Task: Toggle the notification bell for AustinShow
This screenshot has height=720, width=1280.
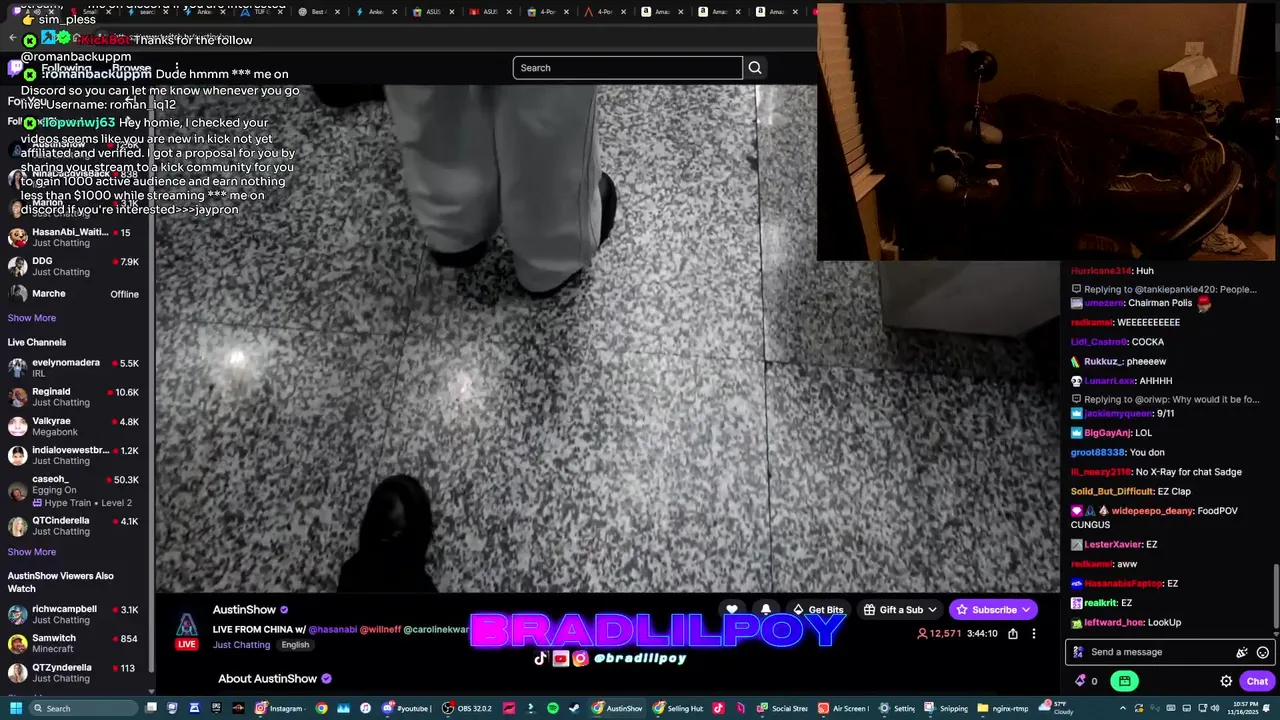Action: tap(766, 610)
